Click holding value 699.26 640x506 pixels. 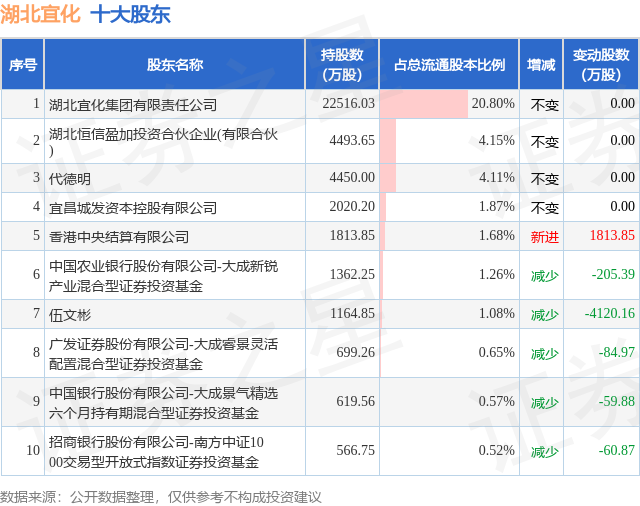[x=356, y=352]
